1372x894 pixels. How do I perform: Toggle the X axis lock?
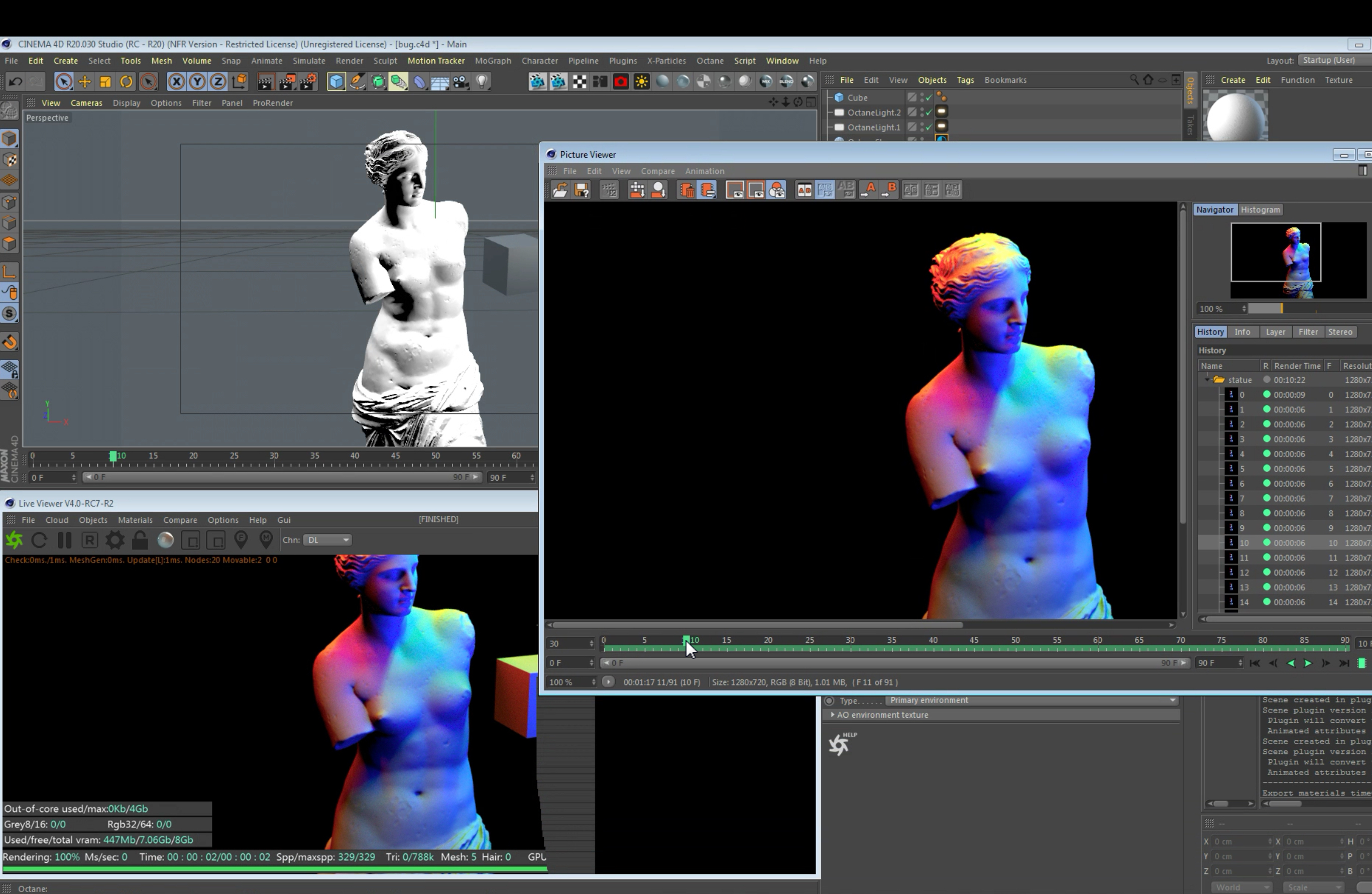(176, 82)
